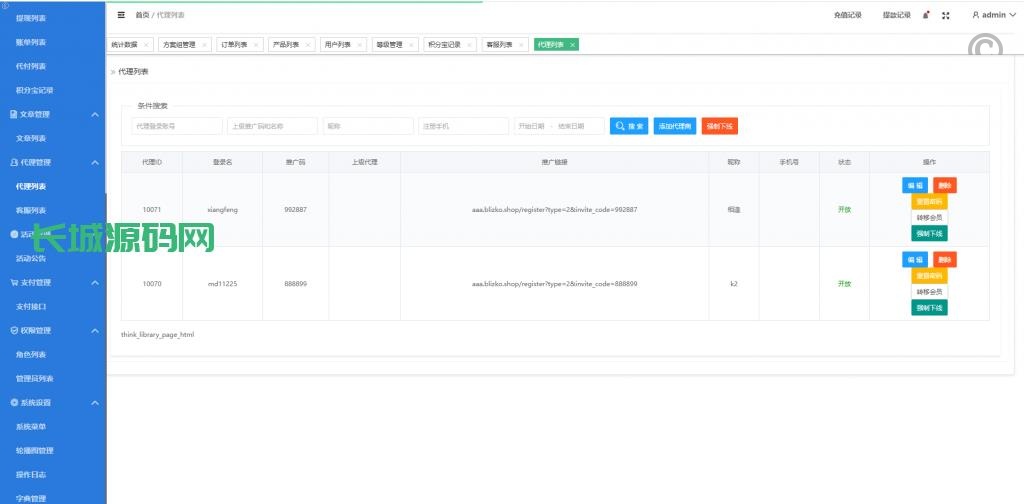
Task: Close the 统计数据 tab with its X
Action: pos(146,45)
